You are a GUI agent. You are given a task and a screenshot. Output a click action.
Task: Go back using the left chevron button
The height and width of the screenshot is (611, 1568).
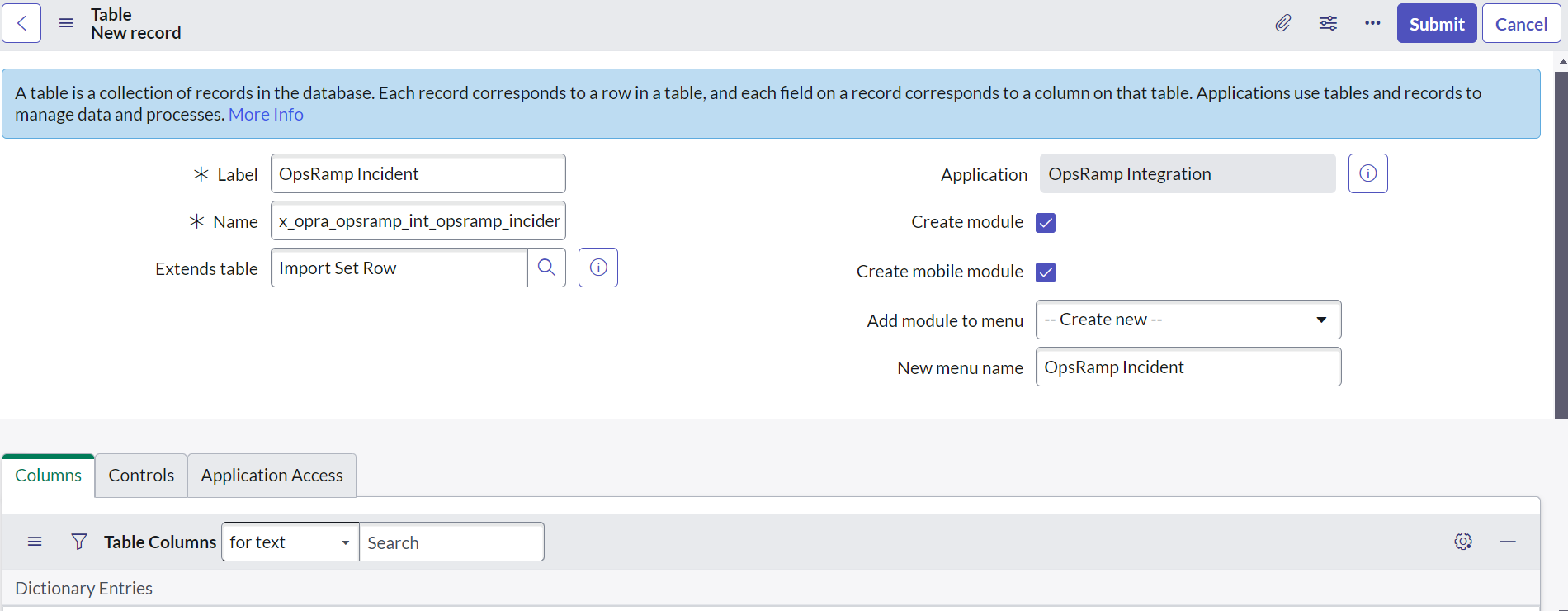point(21,23)
